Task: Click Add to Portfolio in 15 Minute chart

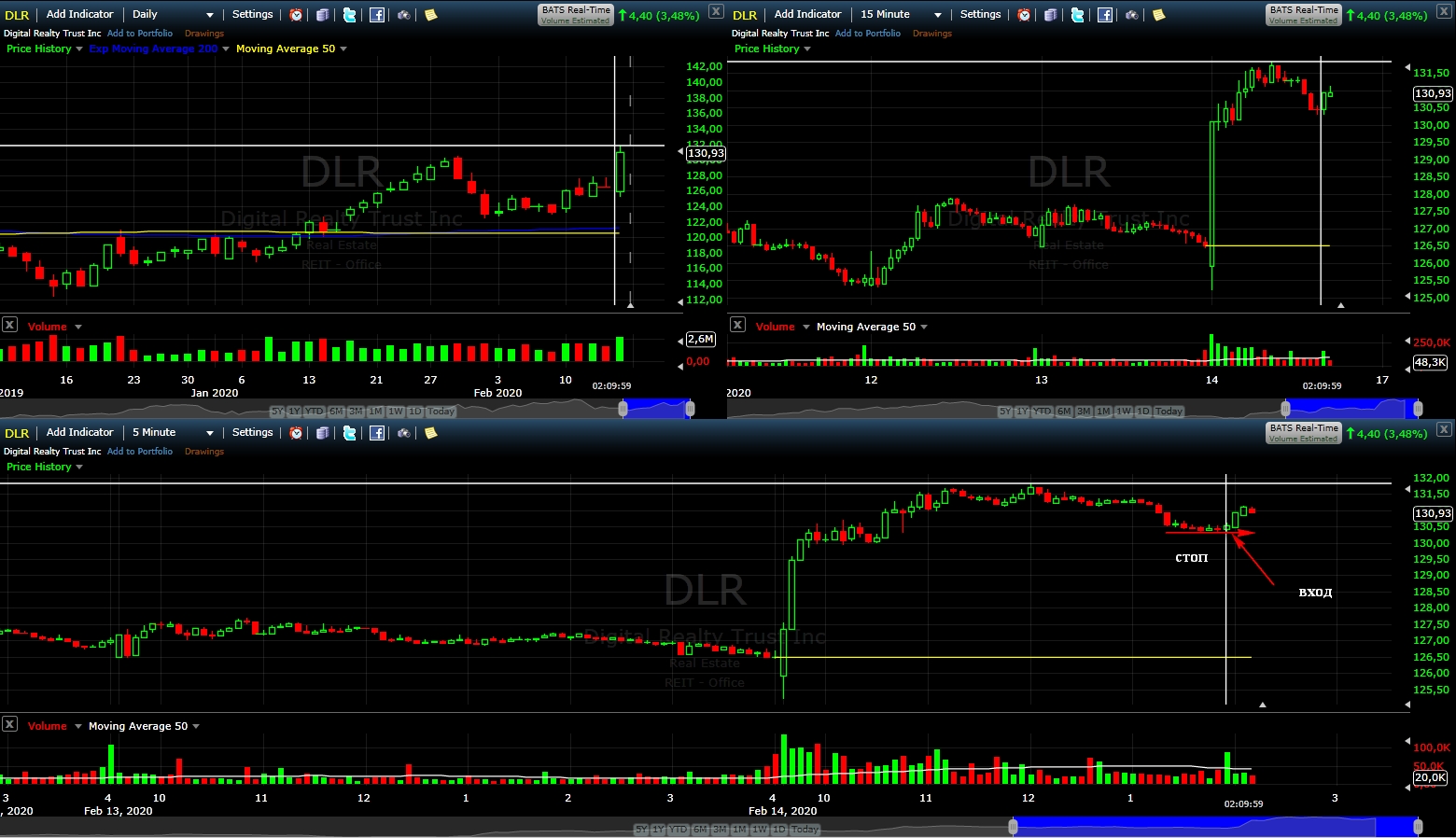Action: tap(868, 34)
